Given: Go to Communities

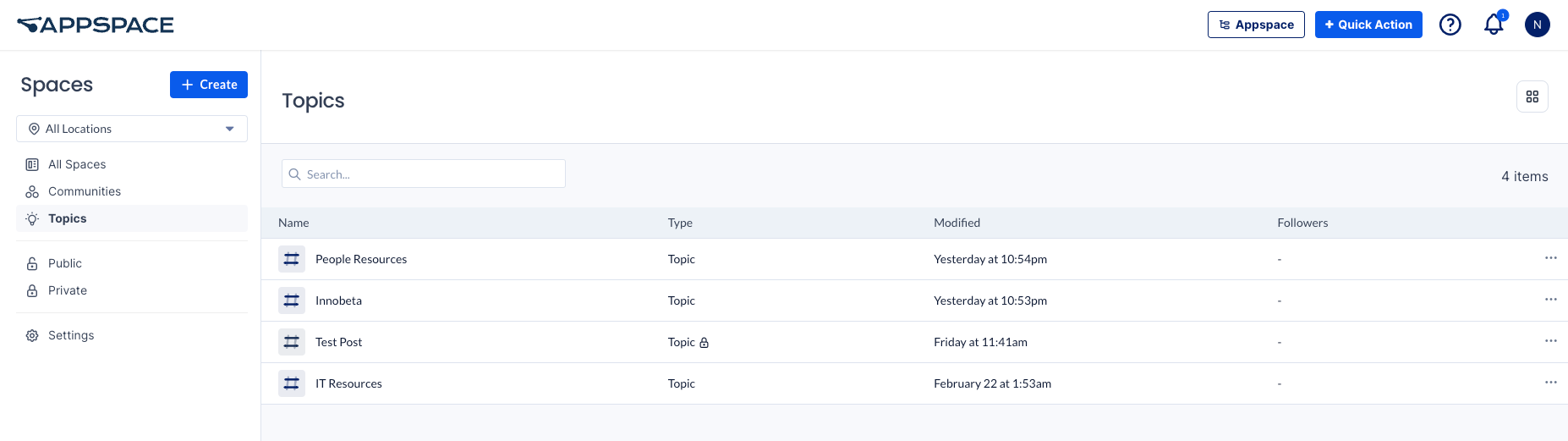Looking at the screenshot, I should click(132, 191).
